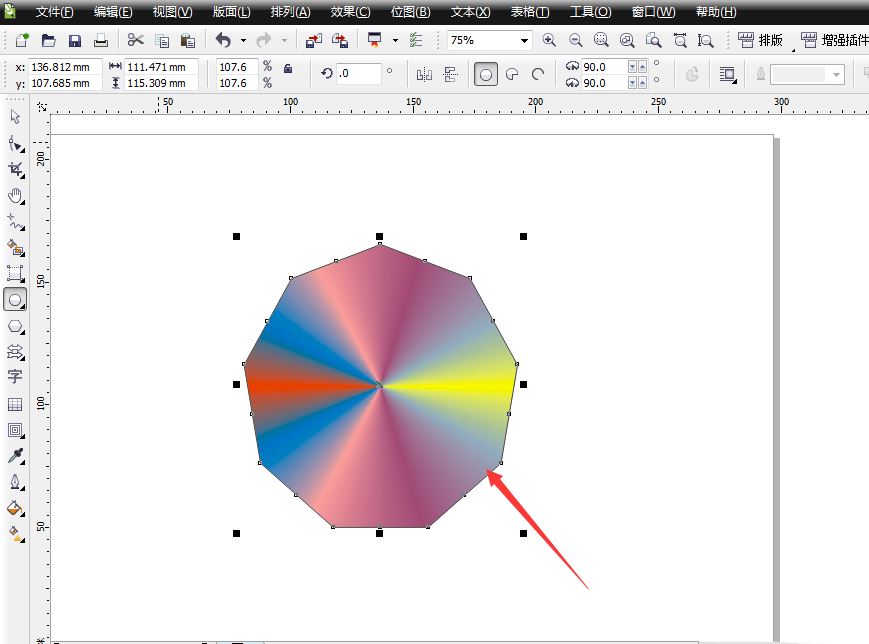Select the Shape tool

click(x=14, y=142)
